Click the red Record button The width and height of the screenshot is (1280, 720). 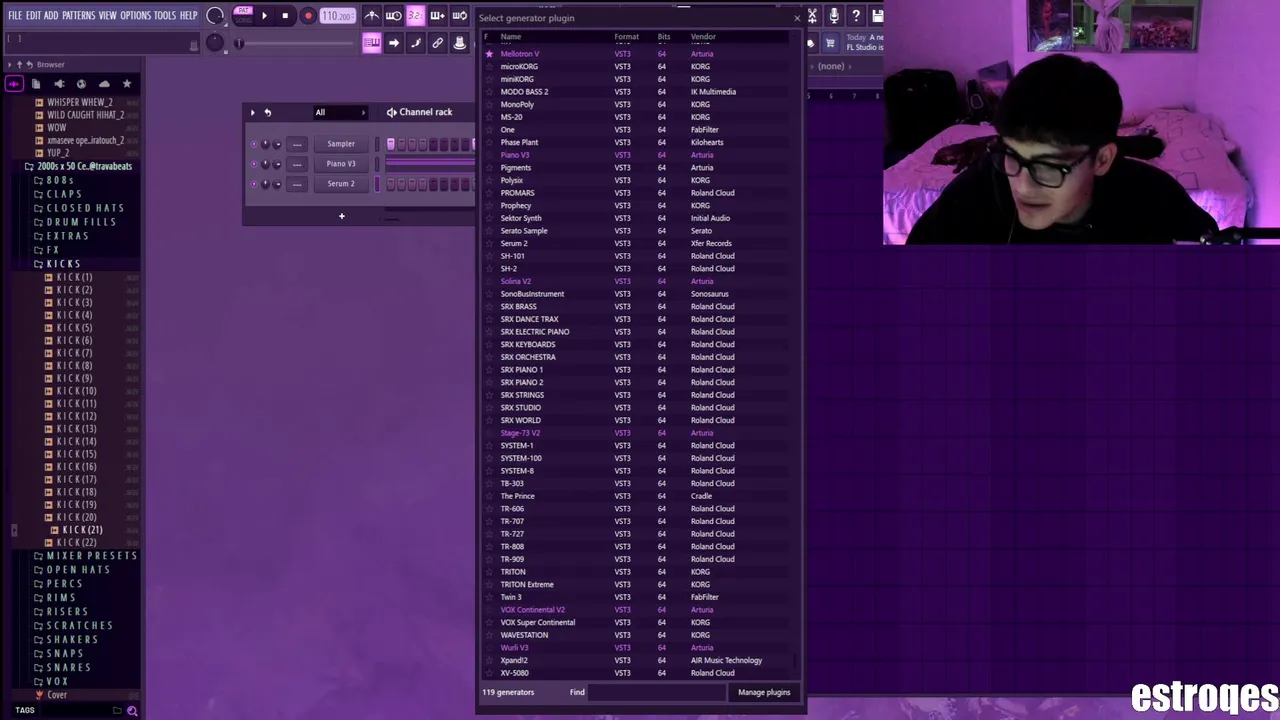(x=308, y=16)
